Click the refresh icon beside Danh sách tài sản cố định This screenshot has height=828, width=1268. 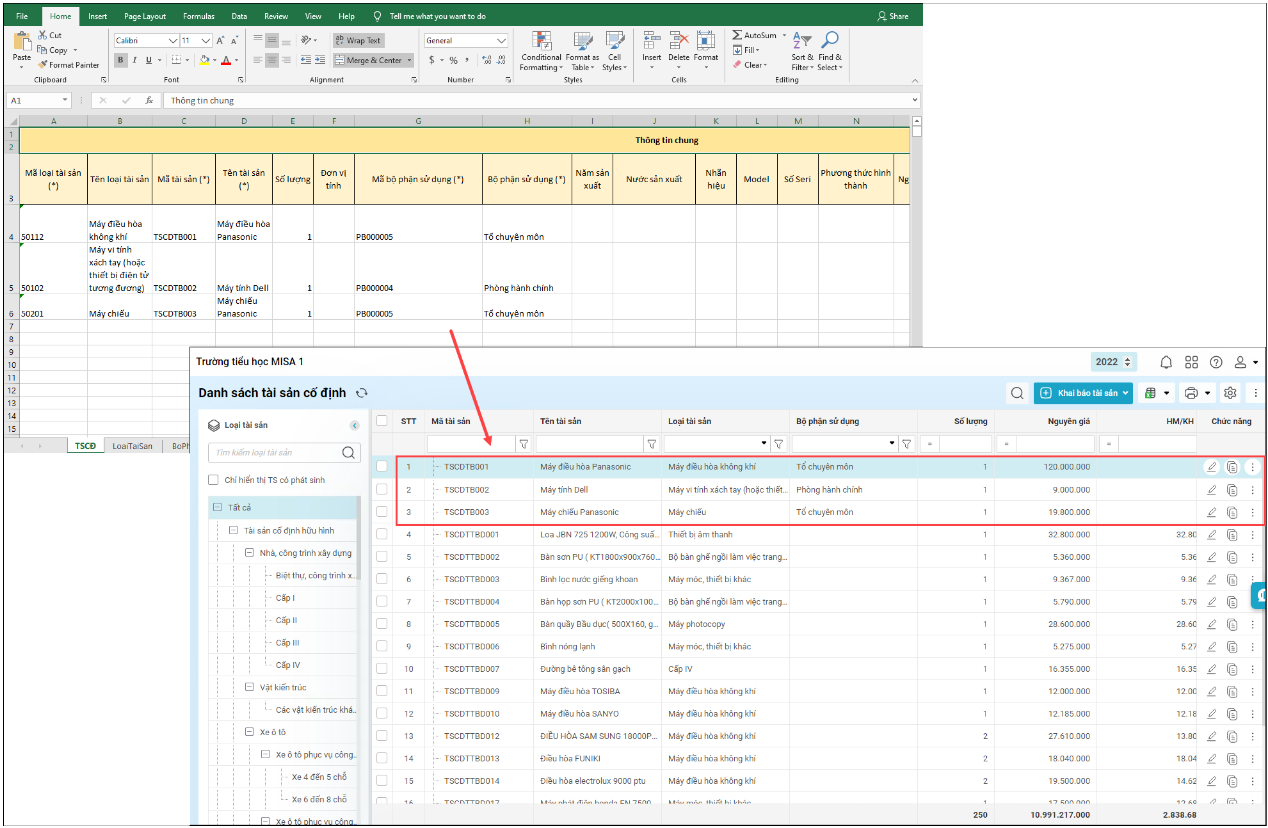click(362, 393)
